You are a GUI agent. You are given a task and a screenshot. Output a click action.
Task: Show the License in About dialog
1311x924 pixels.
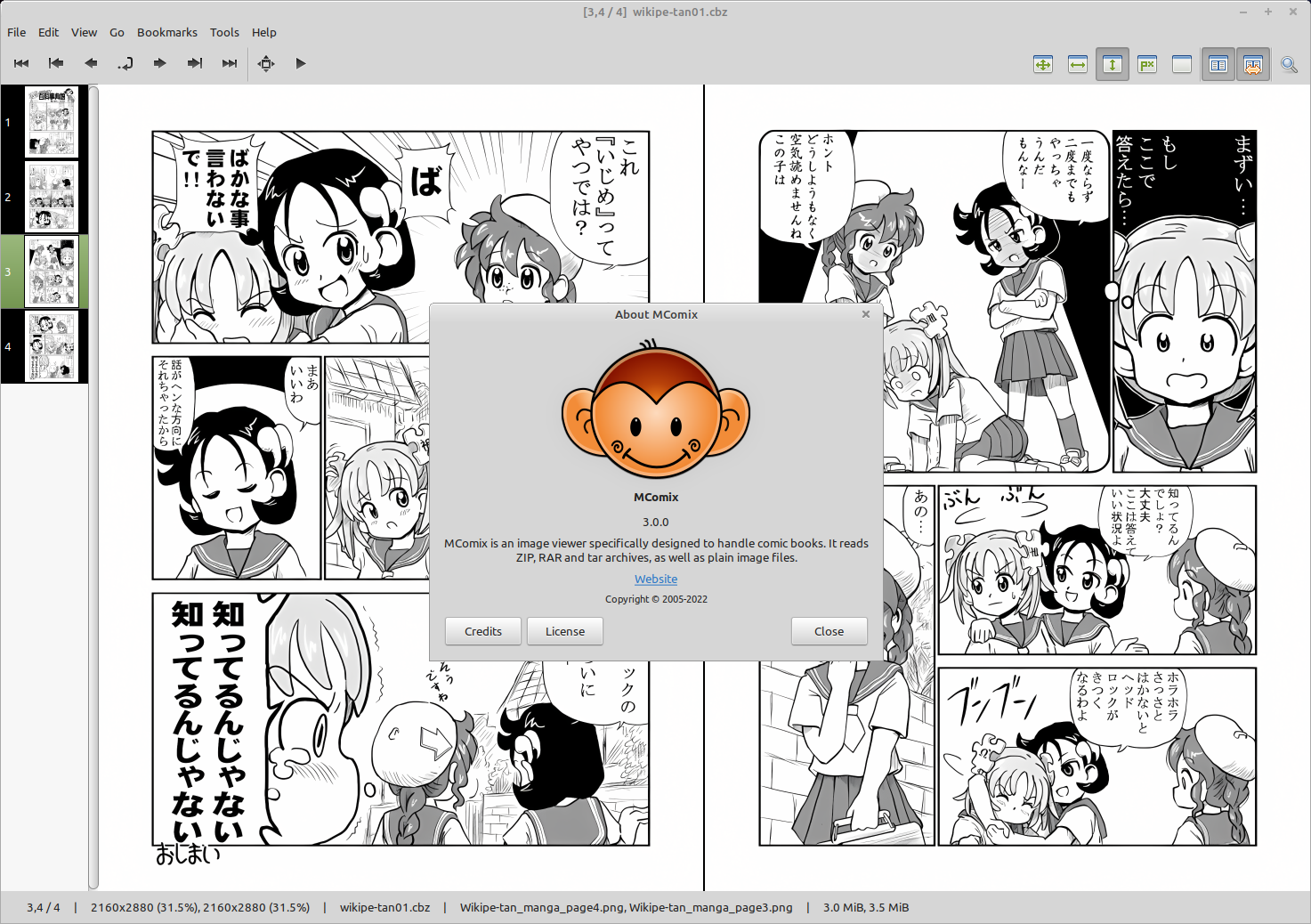tap(565, 631)
